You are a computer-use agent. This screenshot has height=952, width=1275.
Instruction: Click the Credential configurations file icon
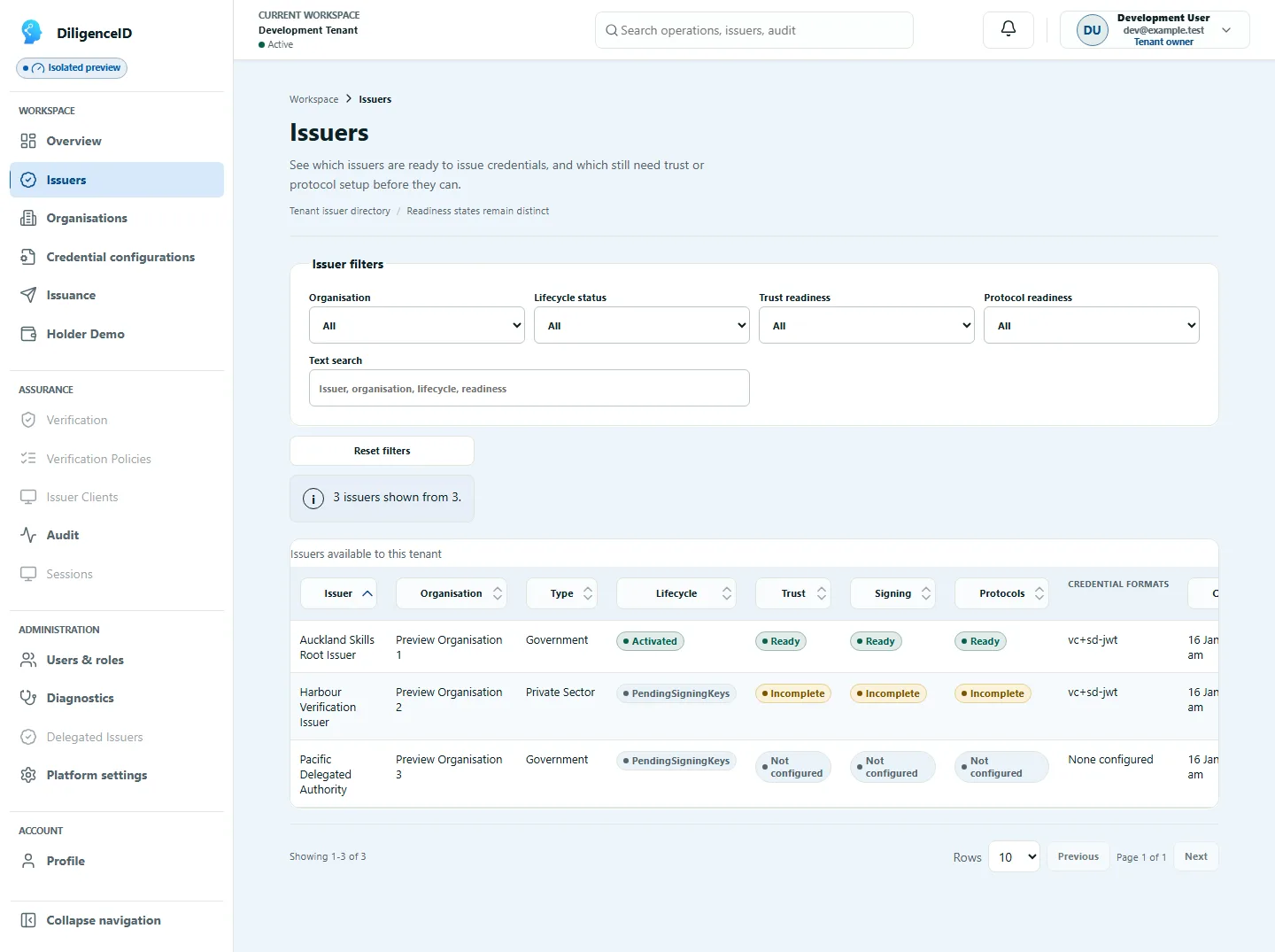tap(28, 257)
